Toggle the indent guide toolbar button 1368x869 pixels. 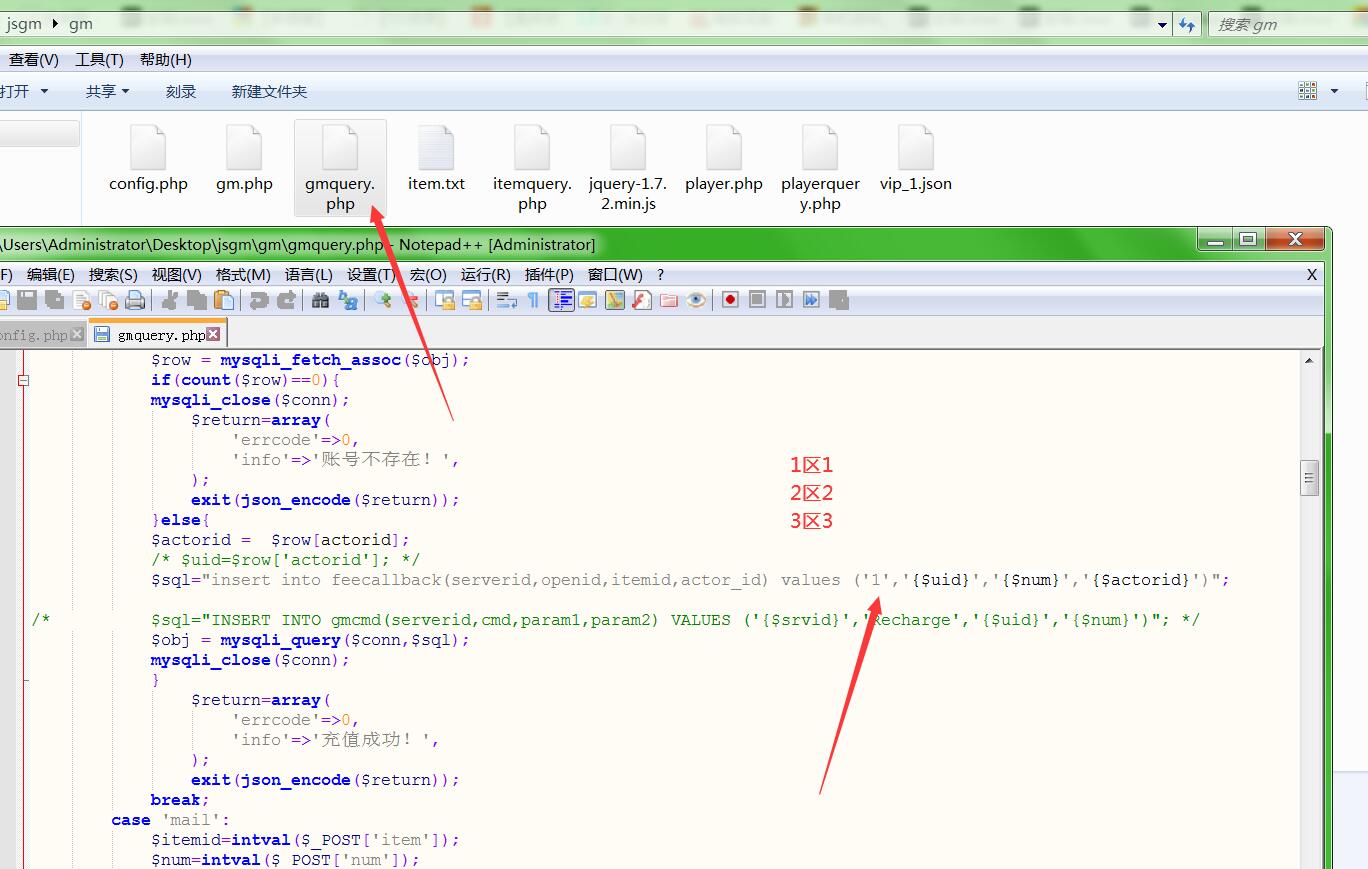pos(561,300)
